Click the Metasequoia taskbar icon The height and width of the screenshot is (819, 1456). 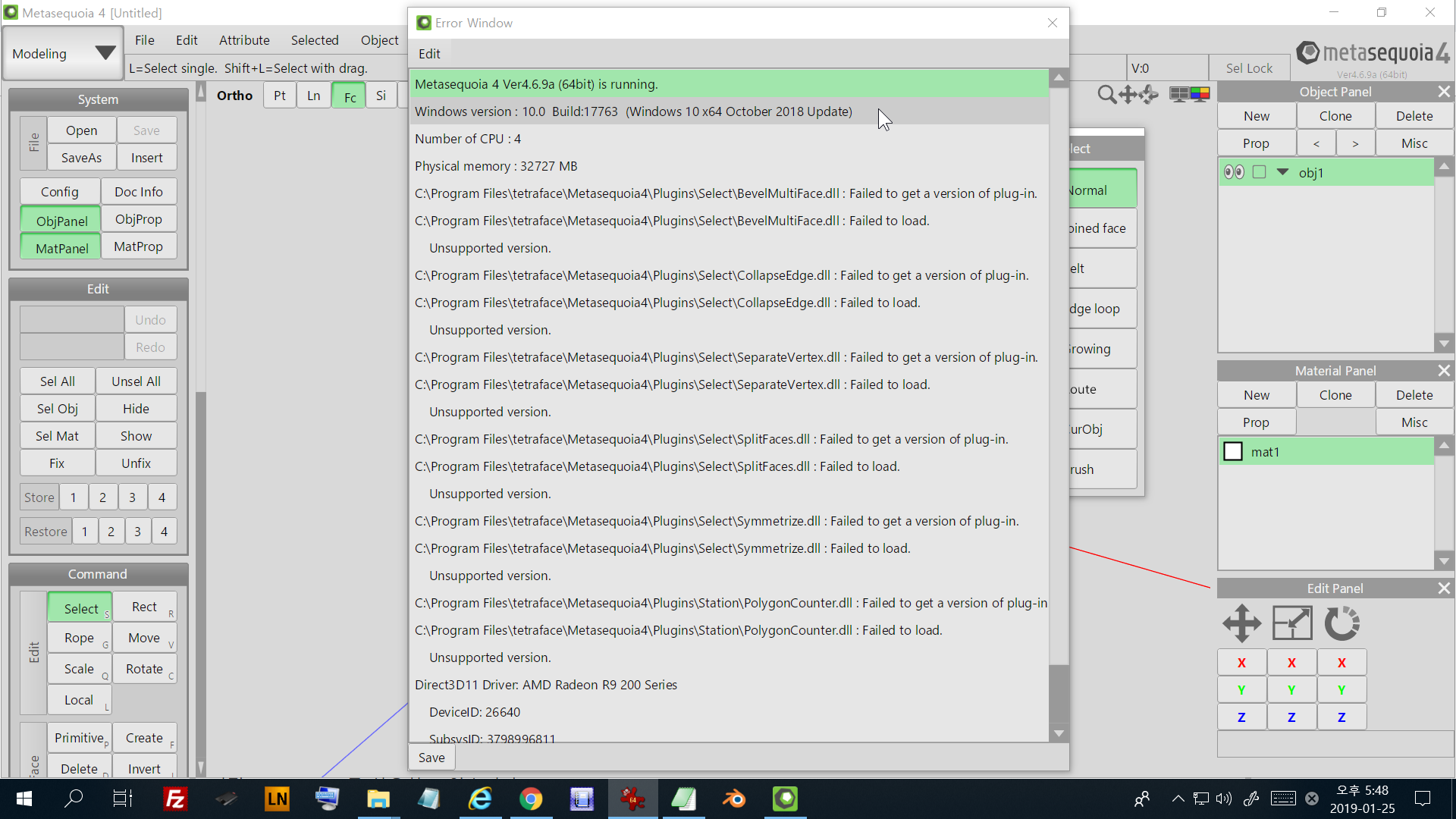[x=785, y=799]
